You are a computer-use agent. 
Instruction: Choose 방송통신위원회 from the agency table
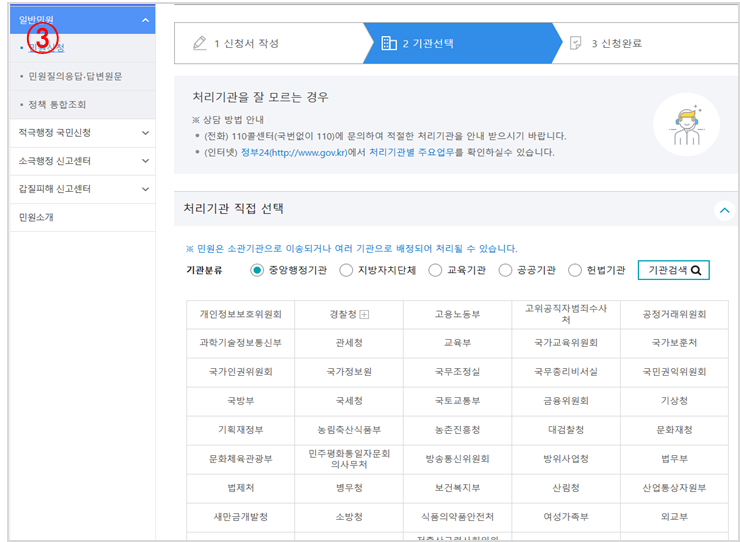tap(457, 459)
